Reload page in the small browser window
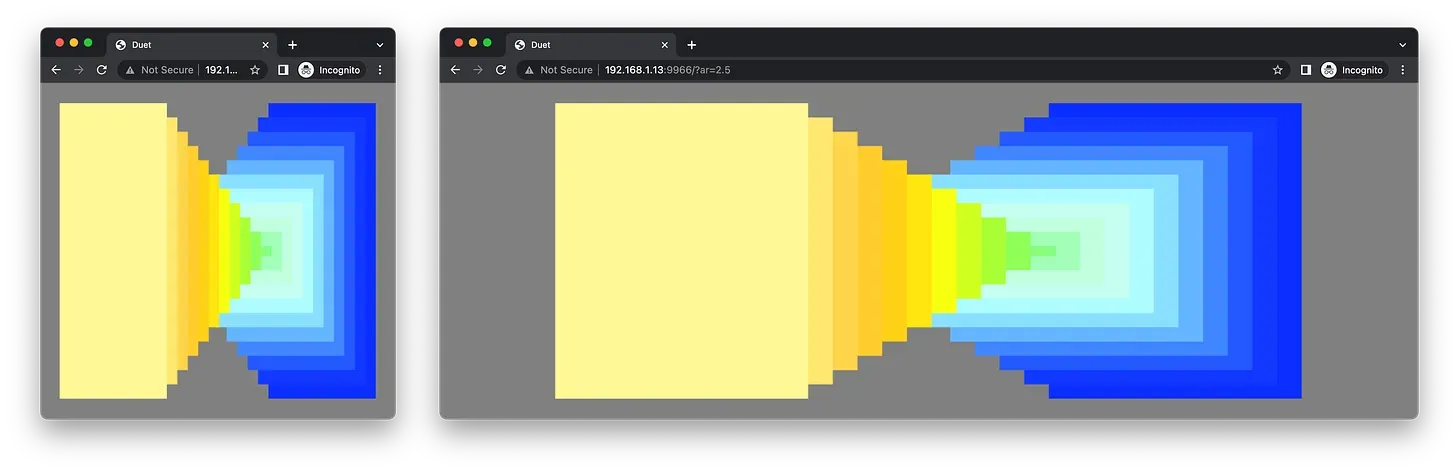This screenshot has height=472, width=1456. click(x=101, y=70)
